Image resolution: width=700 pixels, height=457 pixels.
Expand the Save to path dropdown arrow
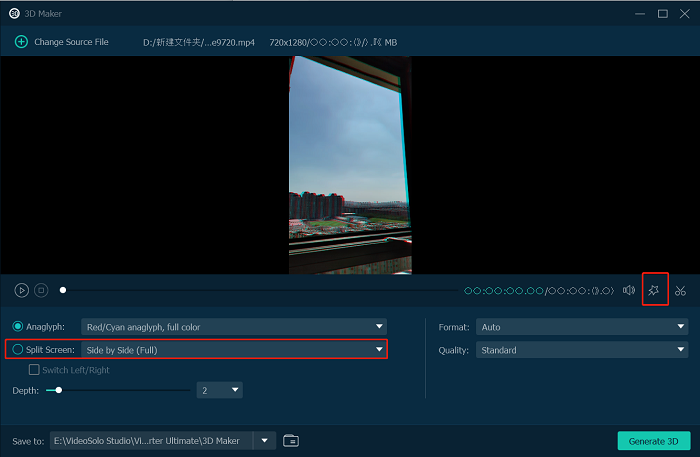[x=265, y=441]
